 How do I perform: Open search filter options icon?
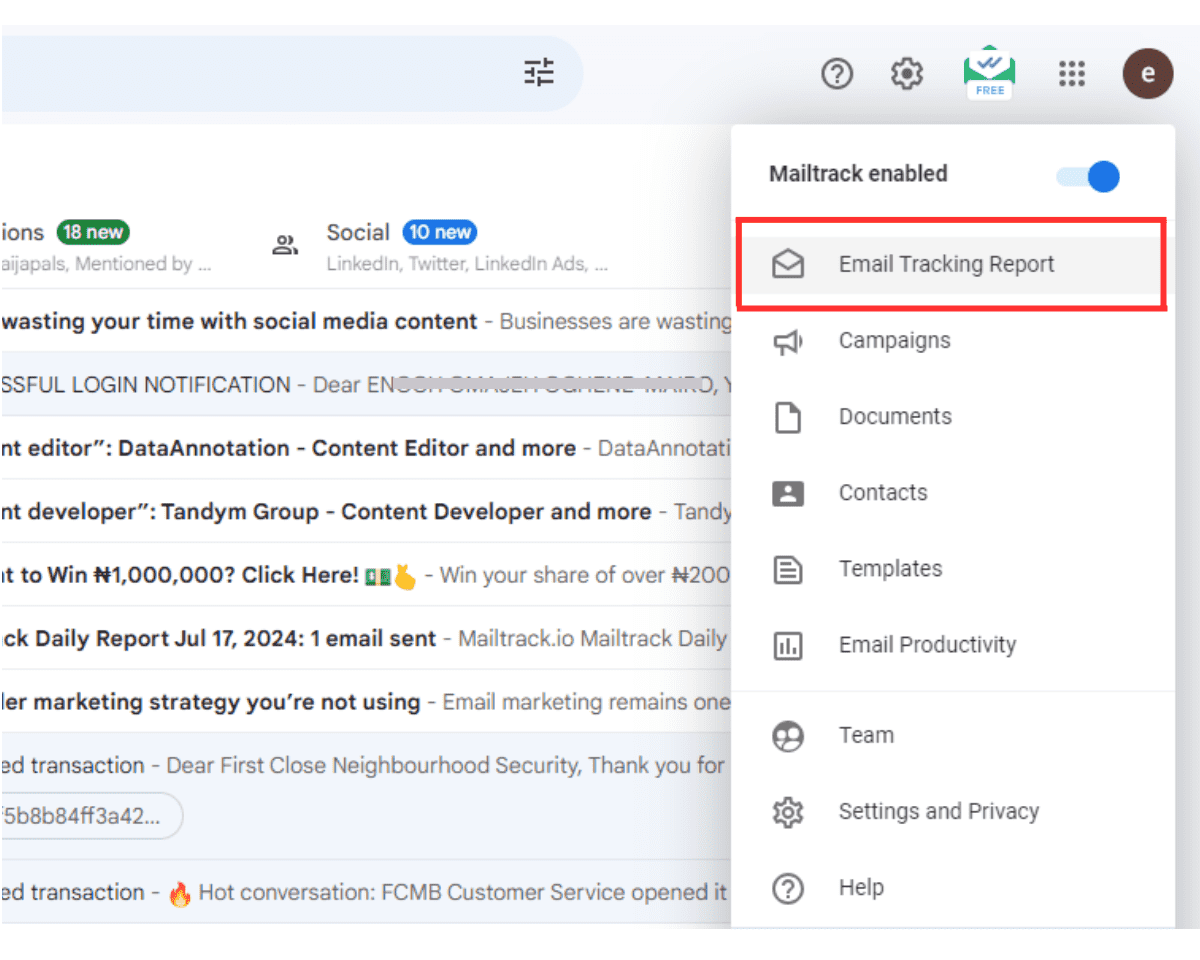tap(539, 73)
